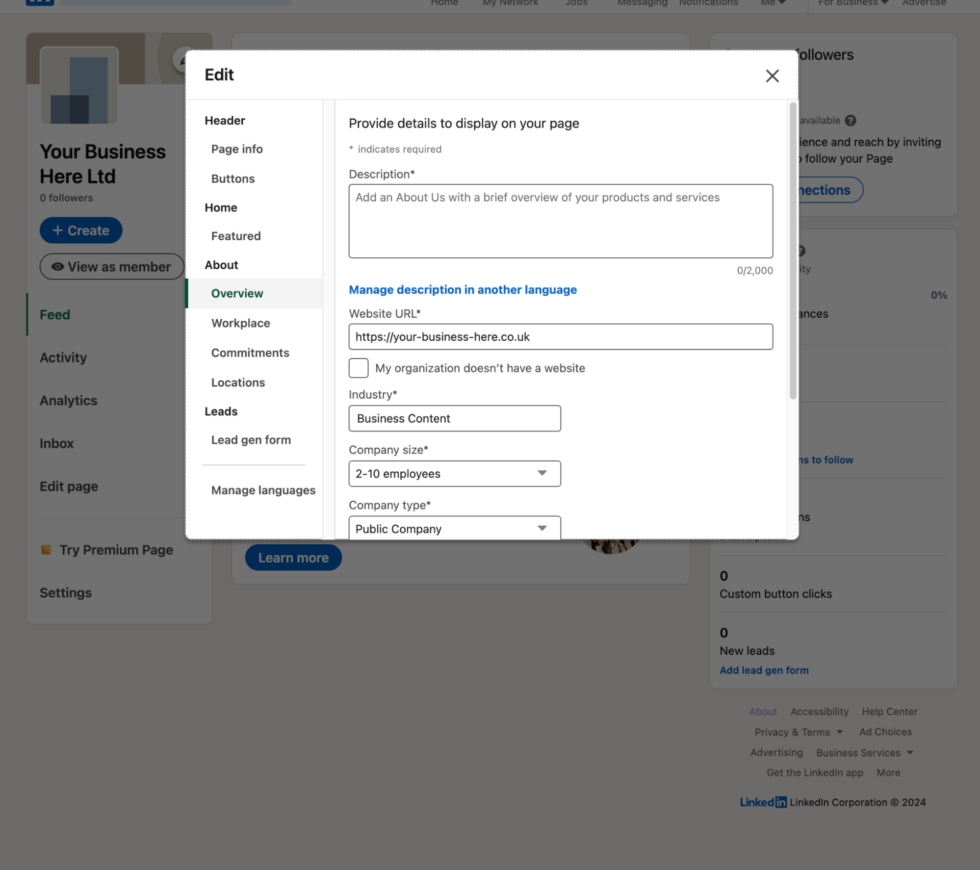Click 'Manage description in another language' link
This screenshot has height=870, width=980.
click(462, 289)
